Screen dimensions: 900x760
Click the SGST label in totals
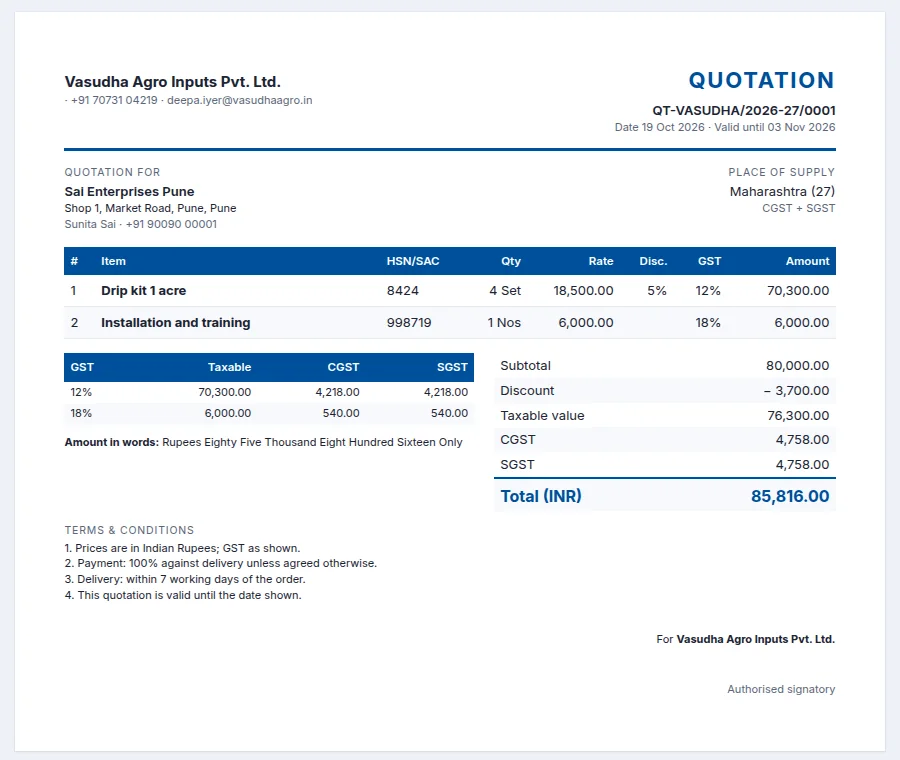pyautogui.click(x=517, y=464)
